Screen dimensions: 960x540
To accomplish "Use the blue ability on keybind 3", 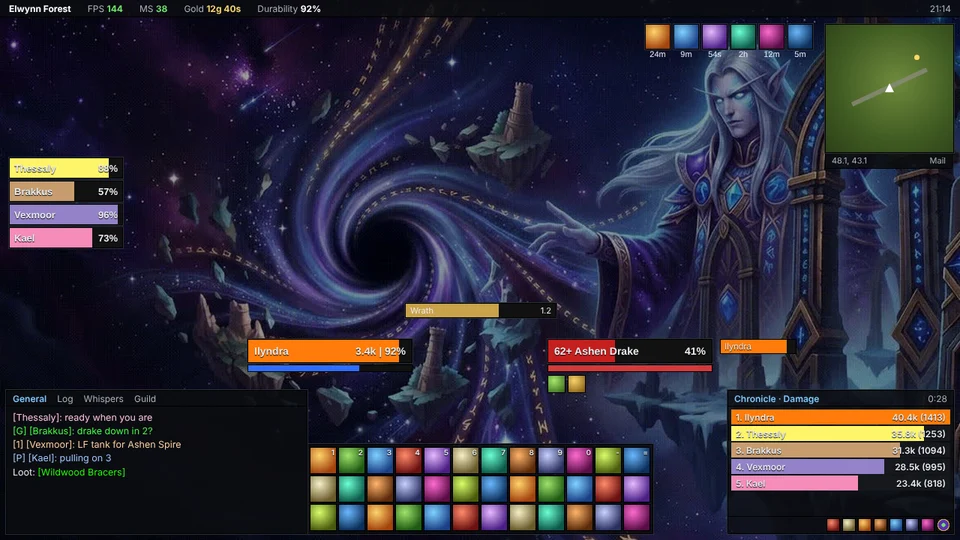I will click(x=380, y=460).
